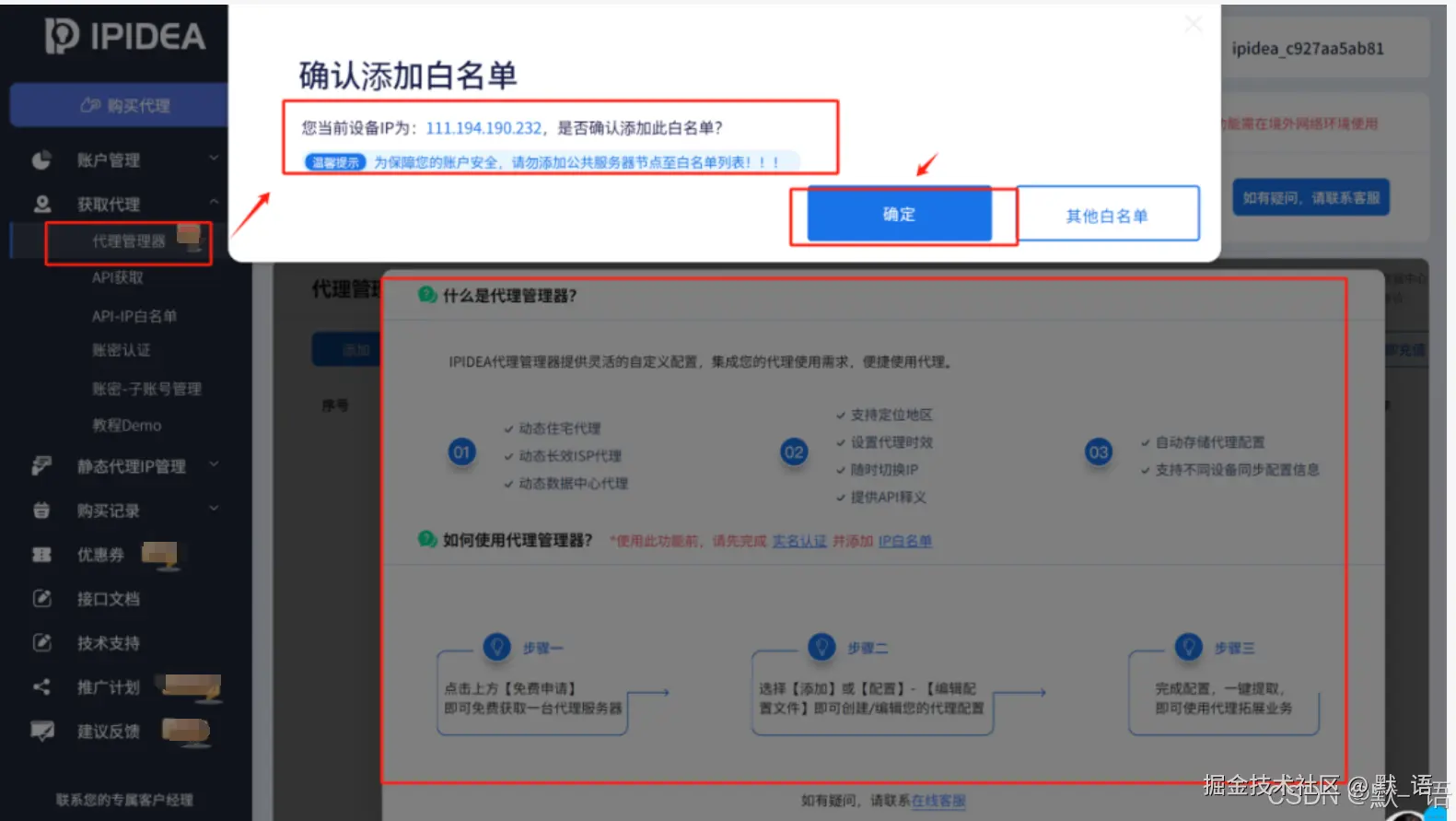Click the 账户管理 pie icon
This screenshot has height=821, width=1456.
(41, 160)
